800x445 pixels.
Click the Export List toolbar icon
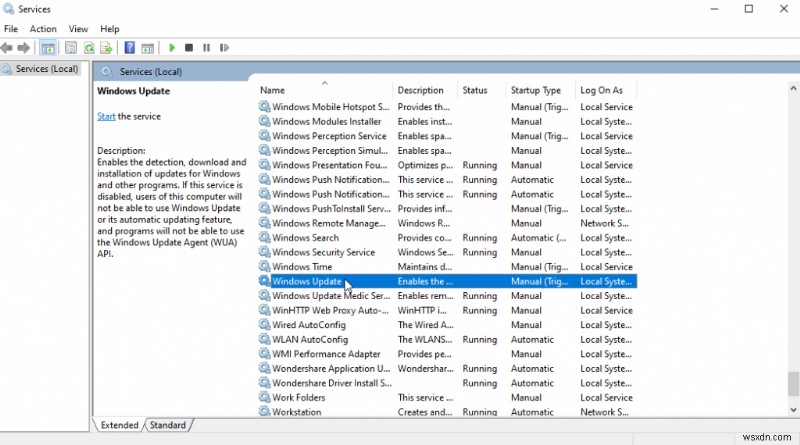click(x=106, y=48)
